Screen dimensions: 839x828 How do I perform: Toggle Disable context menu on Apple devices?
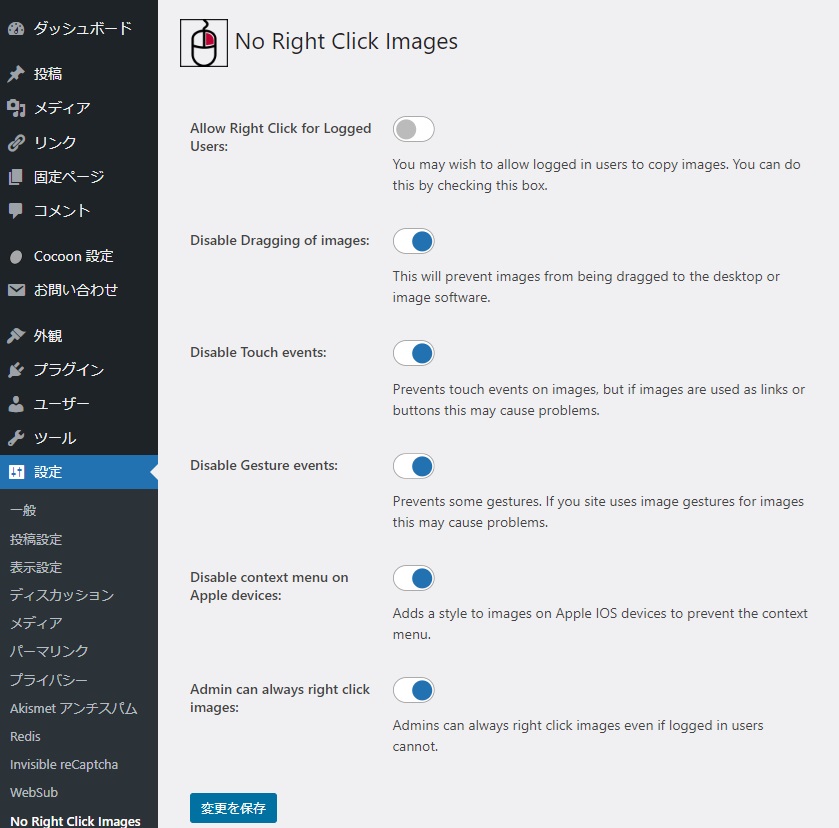click(413, 578)
